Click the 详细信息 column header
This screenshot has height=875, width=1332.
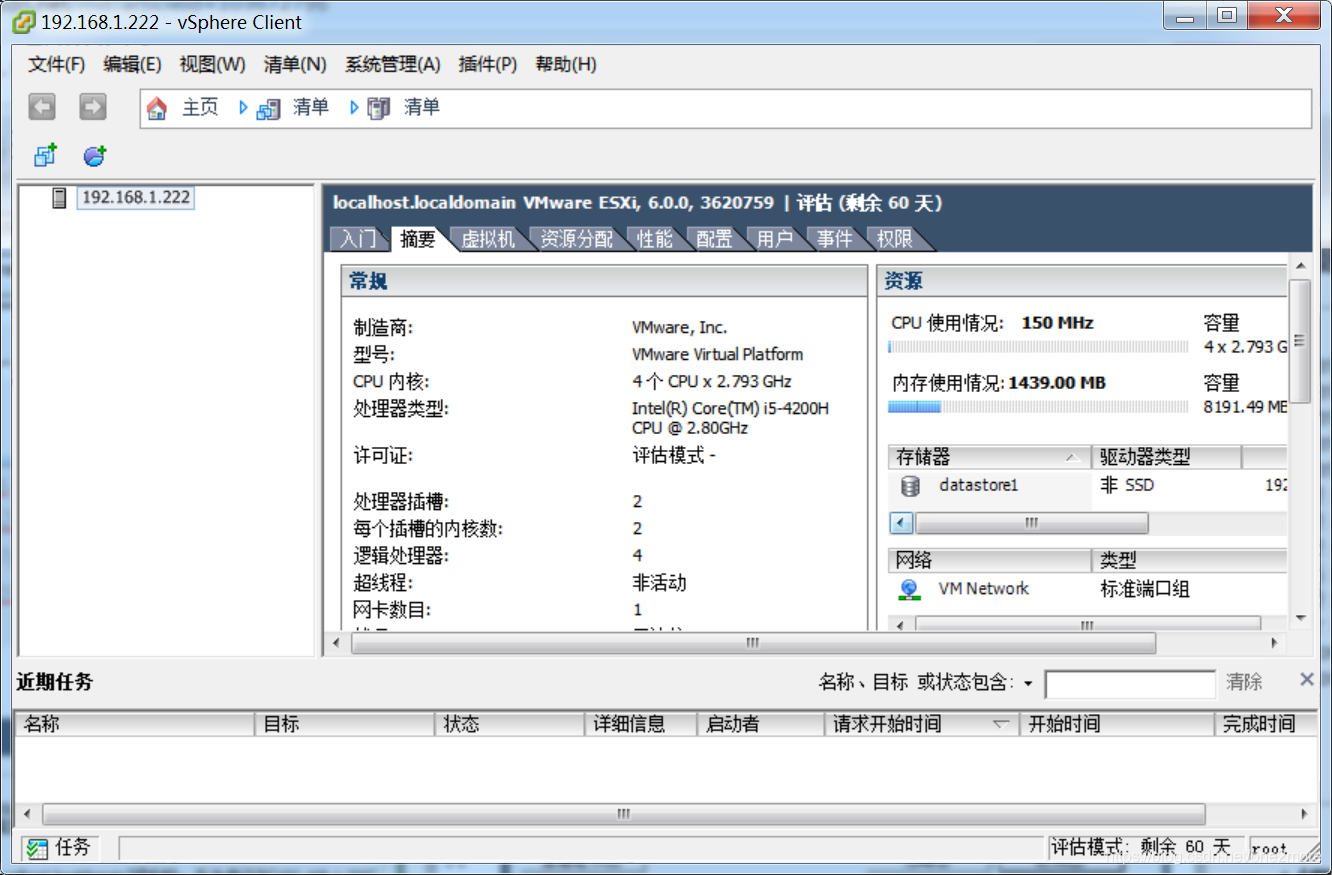[641, 724]
